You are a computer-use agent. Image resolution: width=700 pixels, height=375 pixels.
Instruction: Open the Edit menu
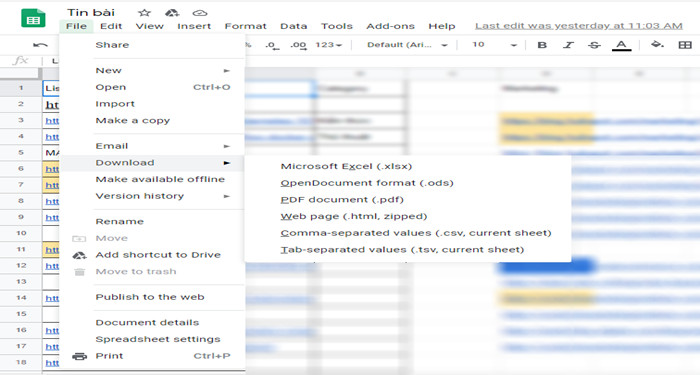point(111,26)
